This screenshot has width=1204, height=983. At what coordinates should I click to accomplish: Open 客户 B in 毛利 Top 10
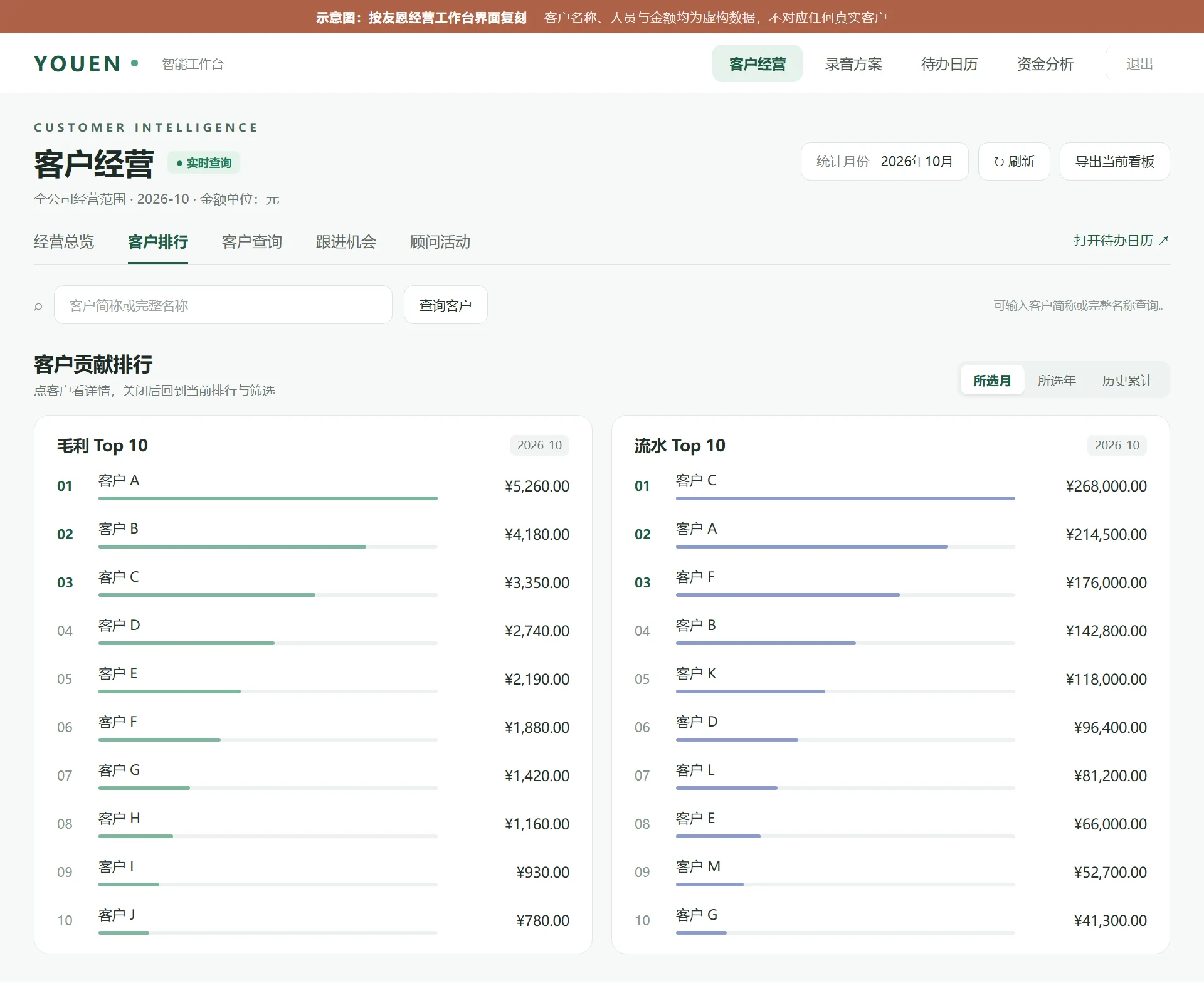click(x=313, y=534)
